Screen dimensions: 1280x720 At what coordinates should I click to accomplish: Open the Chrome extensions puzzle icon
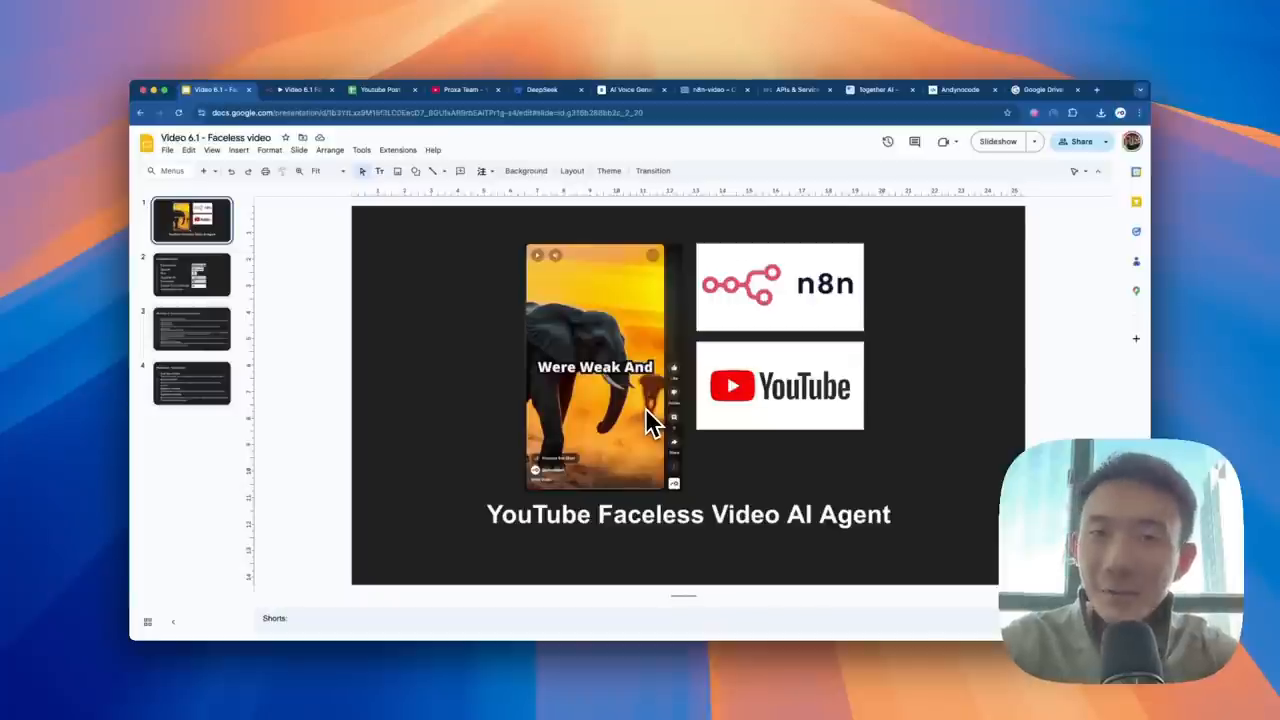pyautogui.click(x=1072, y=113)
